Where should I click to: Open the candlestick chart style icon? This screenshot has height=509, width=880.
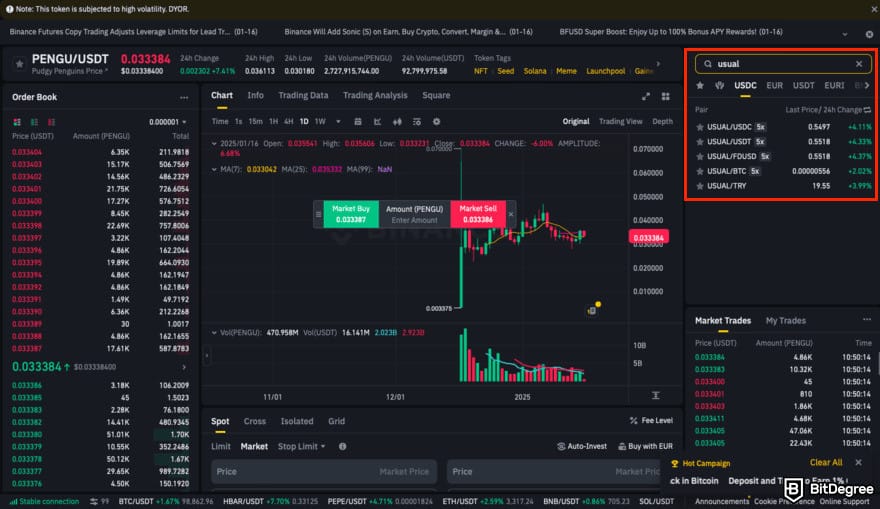coord(397,121)
